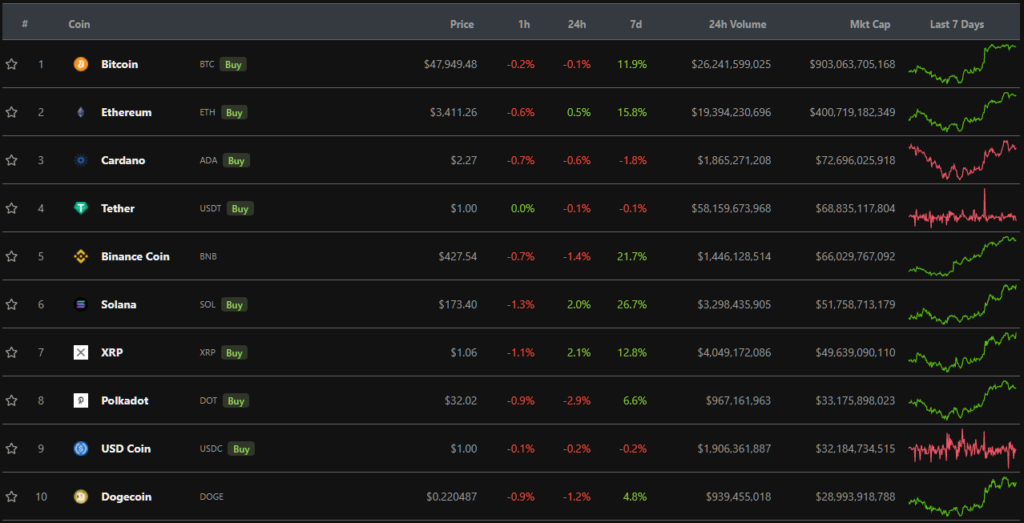Viewport: 1024px width, 523px height.
Task: Open the Polkadot coin name link
Action: pos(125,400)
